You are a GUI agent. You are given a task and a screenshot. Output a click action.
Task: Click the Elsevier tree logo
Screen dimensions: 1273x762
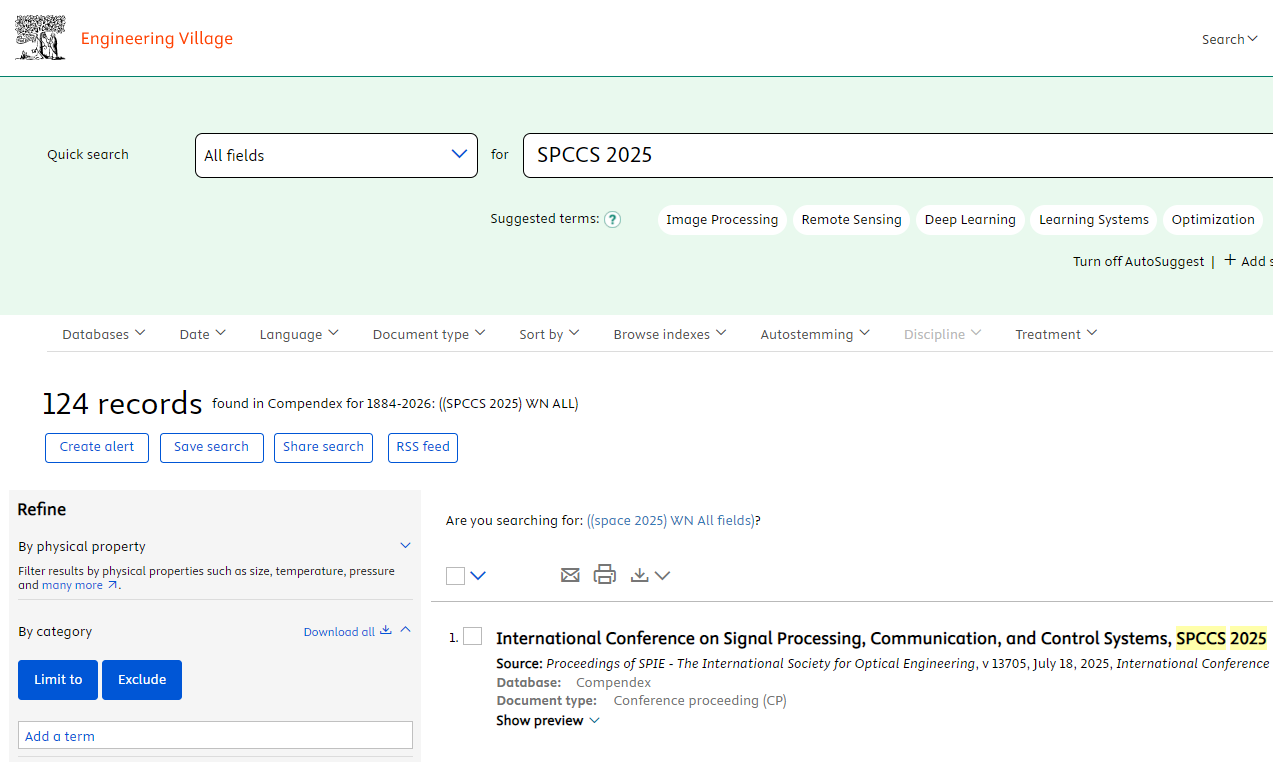41,39
